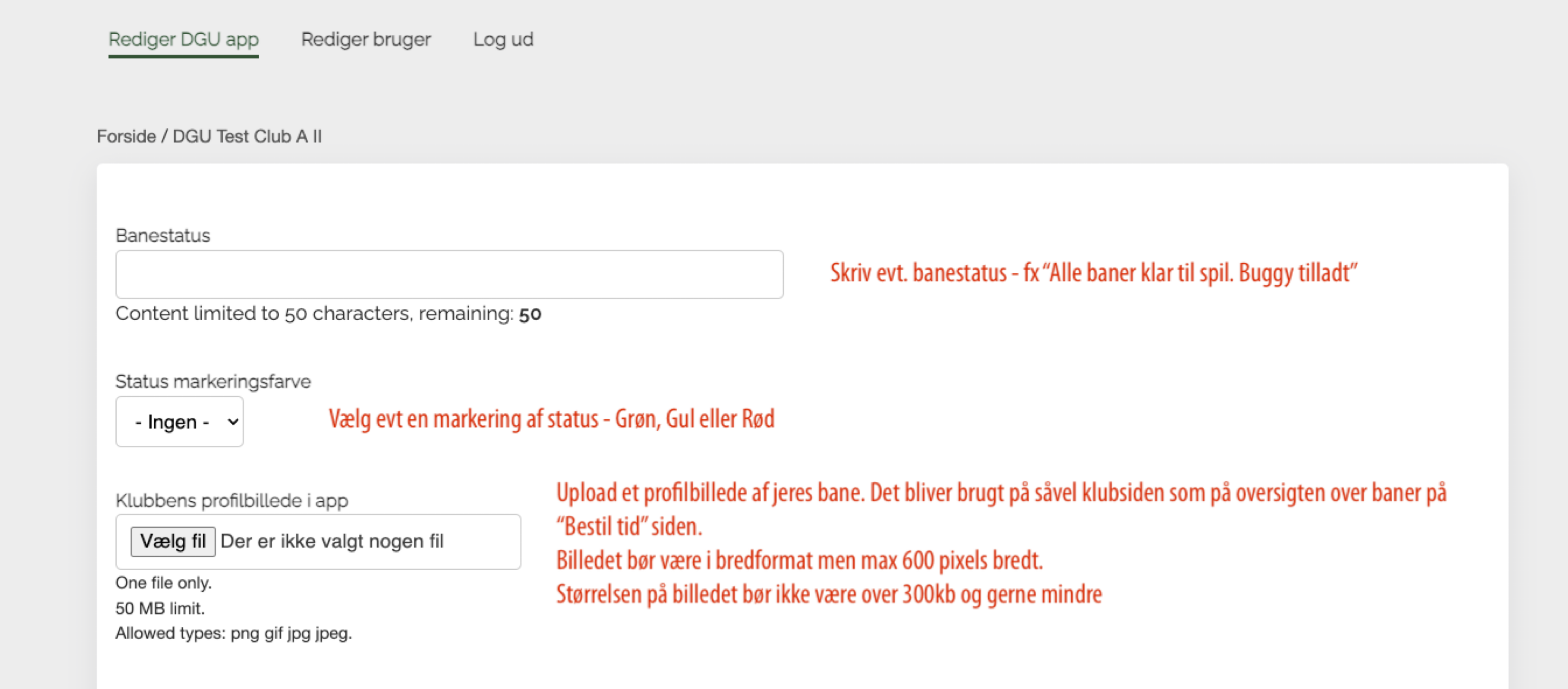This screenshot has height=689, width=1568.
Task: Click the '50 MB limit.' note
Action: click(160, 608)
